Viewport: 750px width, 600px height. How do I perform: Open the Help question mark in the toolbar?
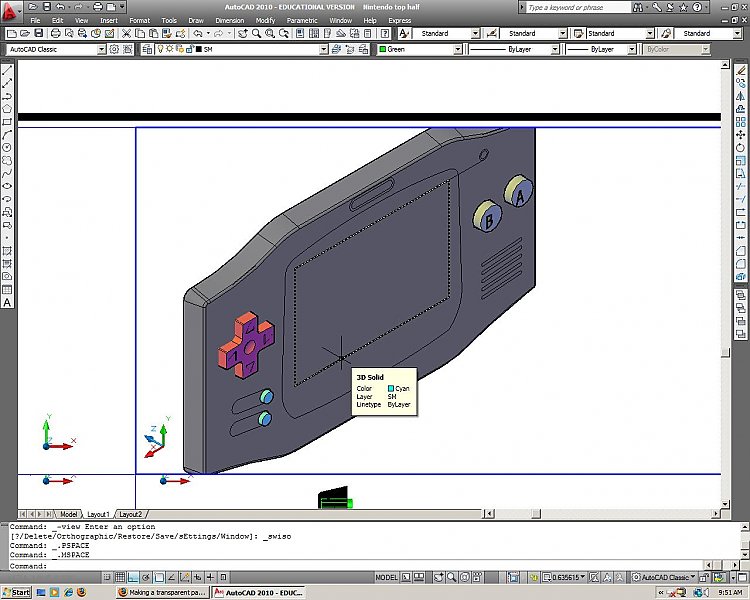tap(385, 33)
